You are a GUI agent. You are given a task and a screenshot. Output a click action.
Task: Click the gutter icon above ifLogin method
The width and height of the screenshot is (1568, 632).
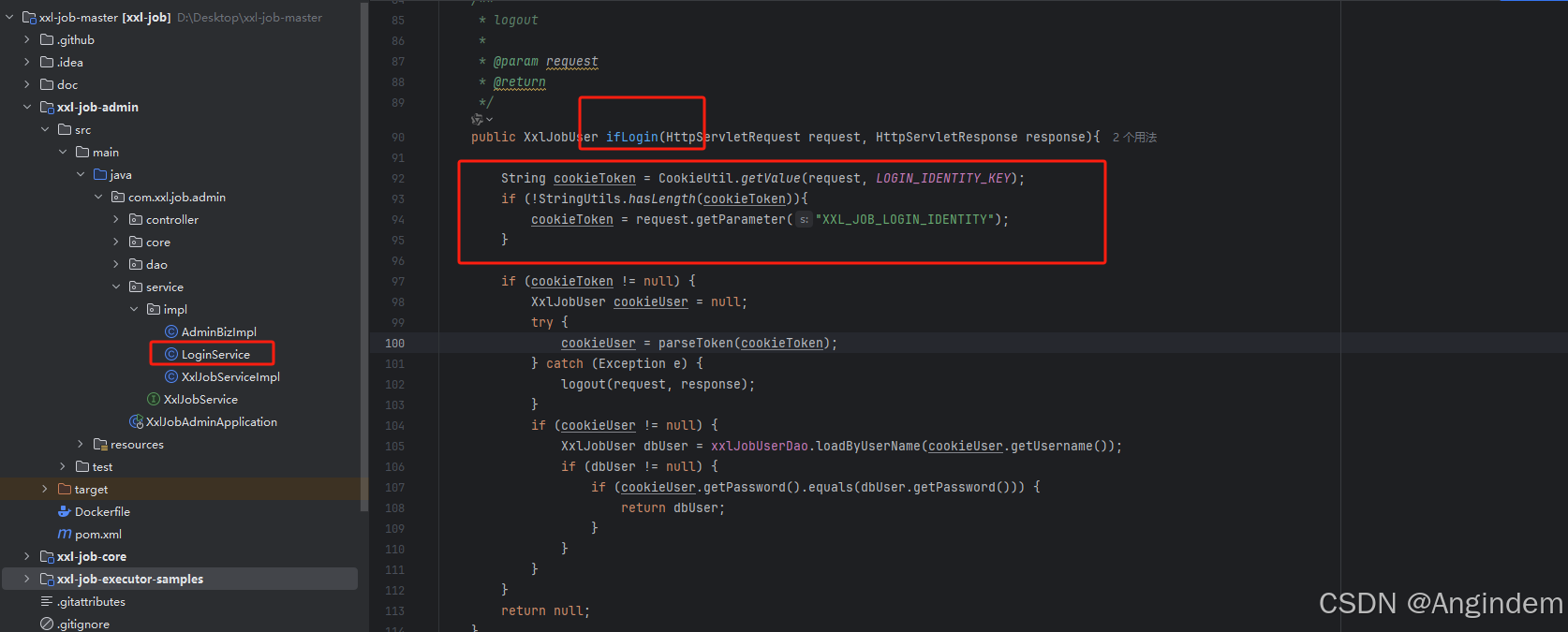pyautogui.click(x=481, y=119)
